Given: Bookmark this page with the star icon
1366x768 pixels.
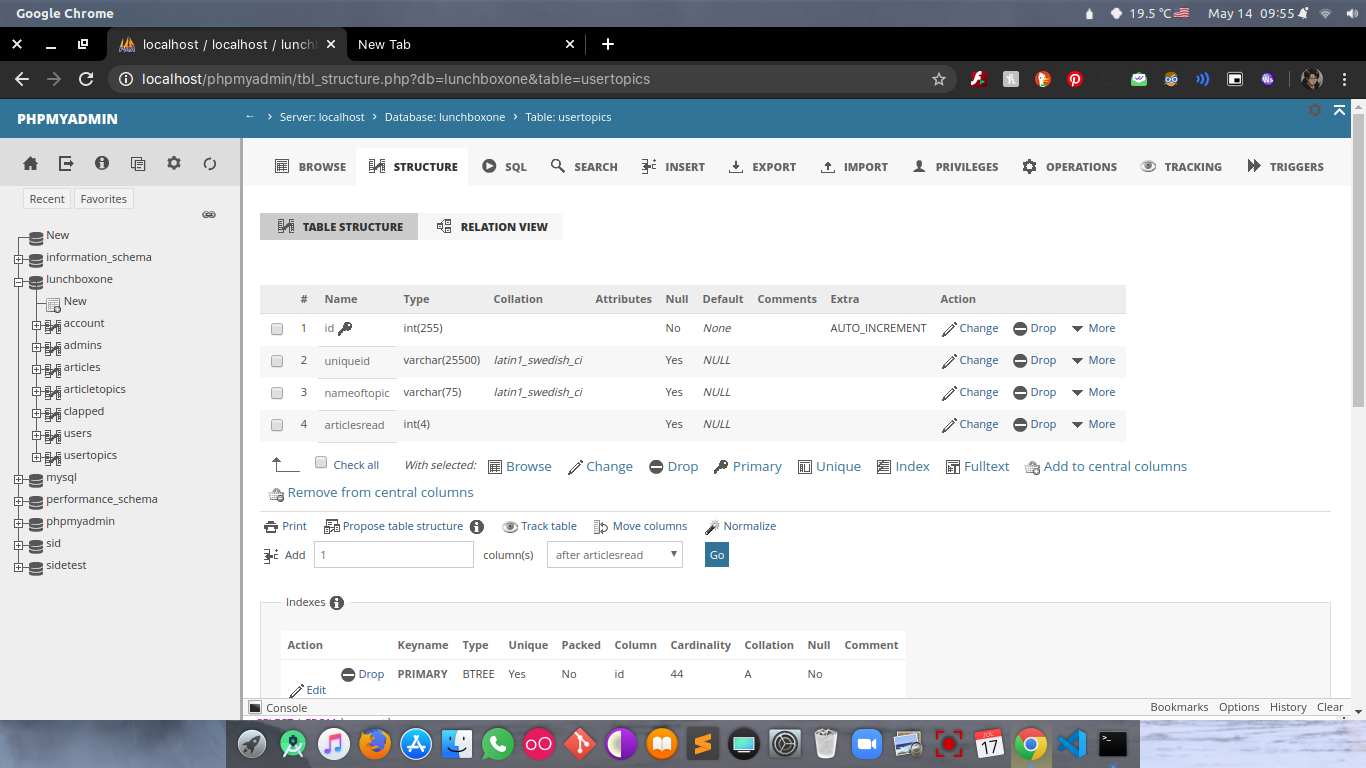Looking at the screenshot, I should 939,79.
